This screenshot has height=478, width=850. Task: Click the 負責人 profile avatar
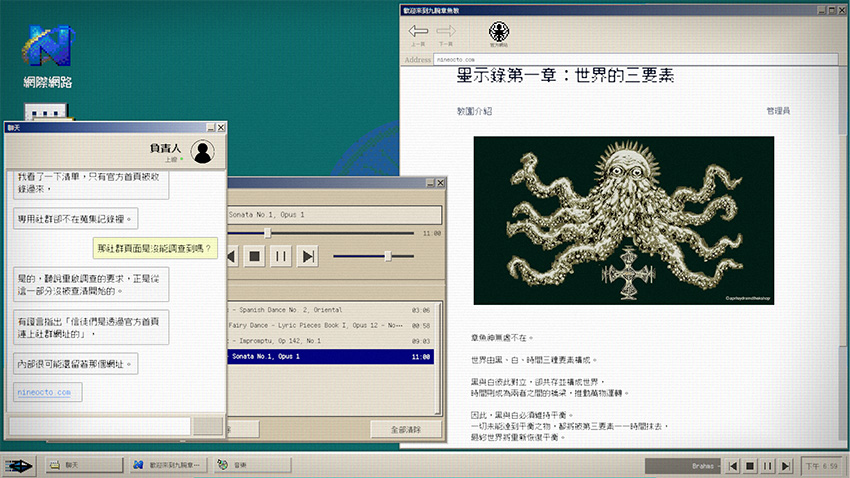point(203,152)
